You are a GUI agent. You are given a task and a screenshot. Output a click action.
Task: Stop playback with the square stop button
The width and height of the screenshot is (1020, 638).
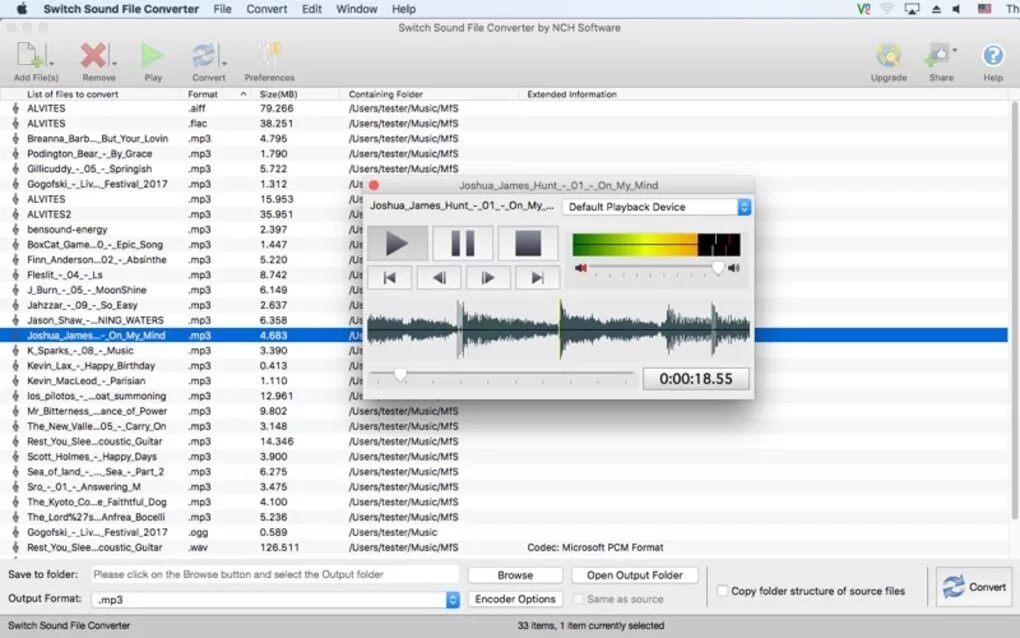528,243
